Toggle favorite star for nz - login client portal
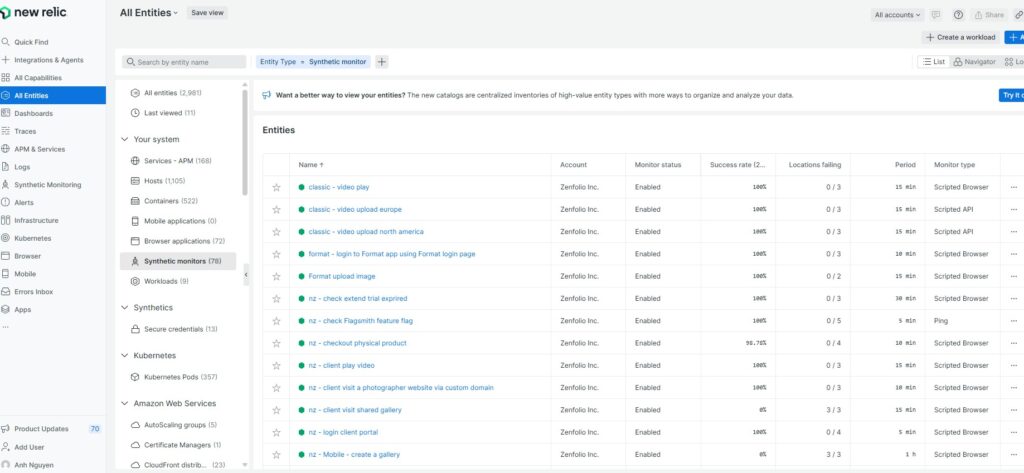The height and width of the screenshot is (473, 1024). click(x=277, y=432)
